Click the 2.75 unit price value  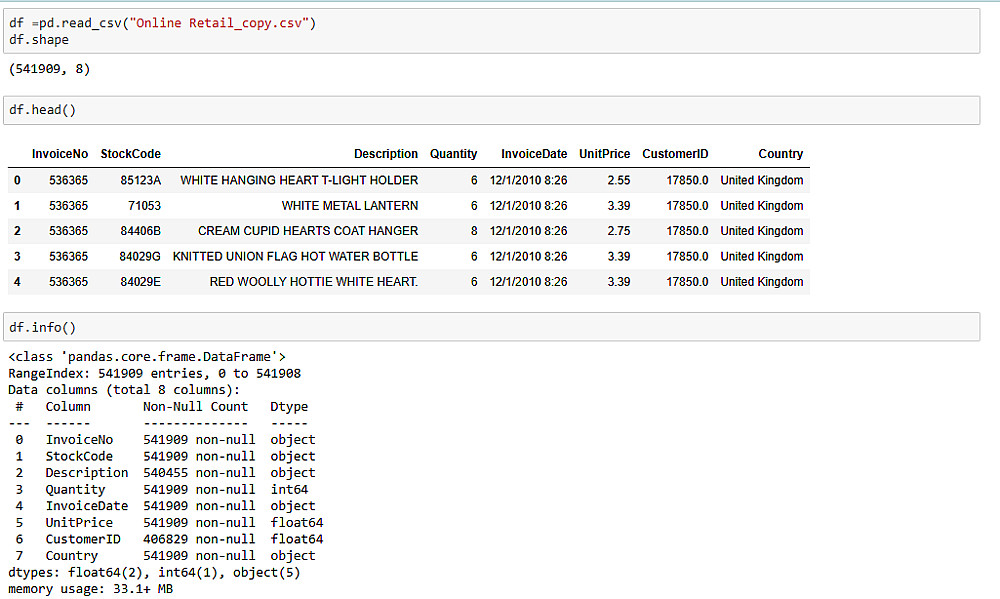click(618, 231)
